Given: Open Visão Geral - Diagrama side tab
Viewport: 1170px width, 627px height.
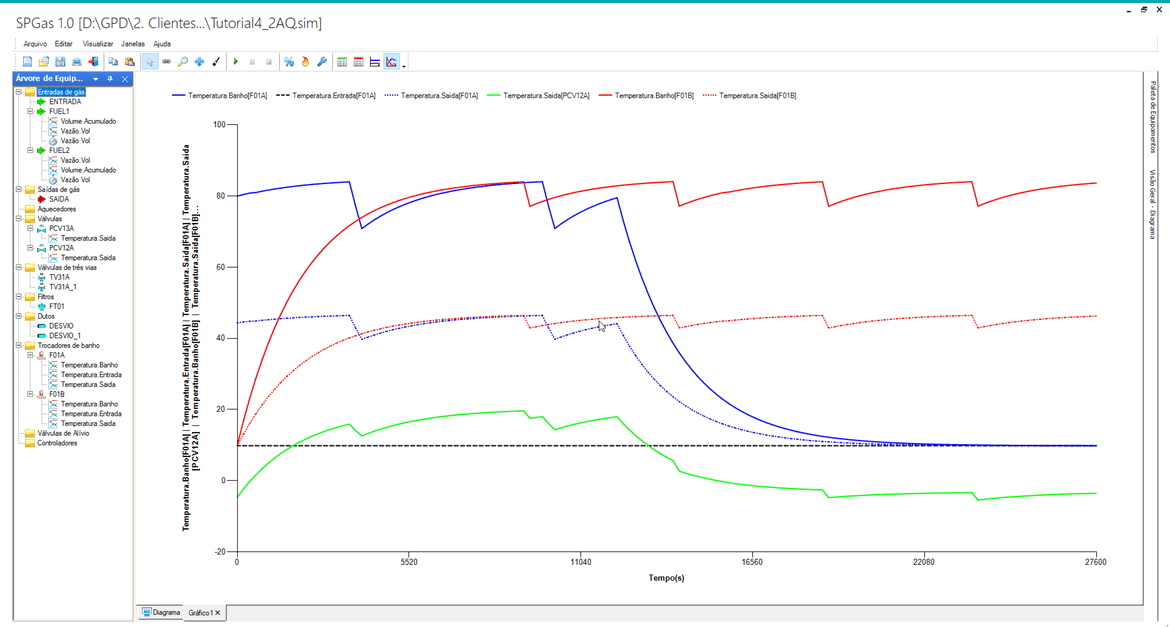Looking at the screenshot, I should tap(1153, 205).
